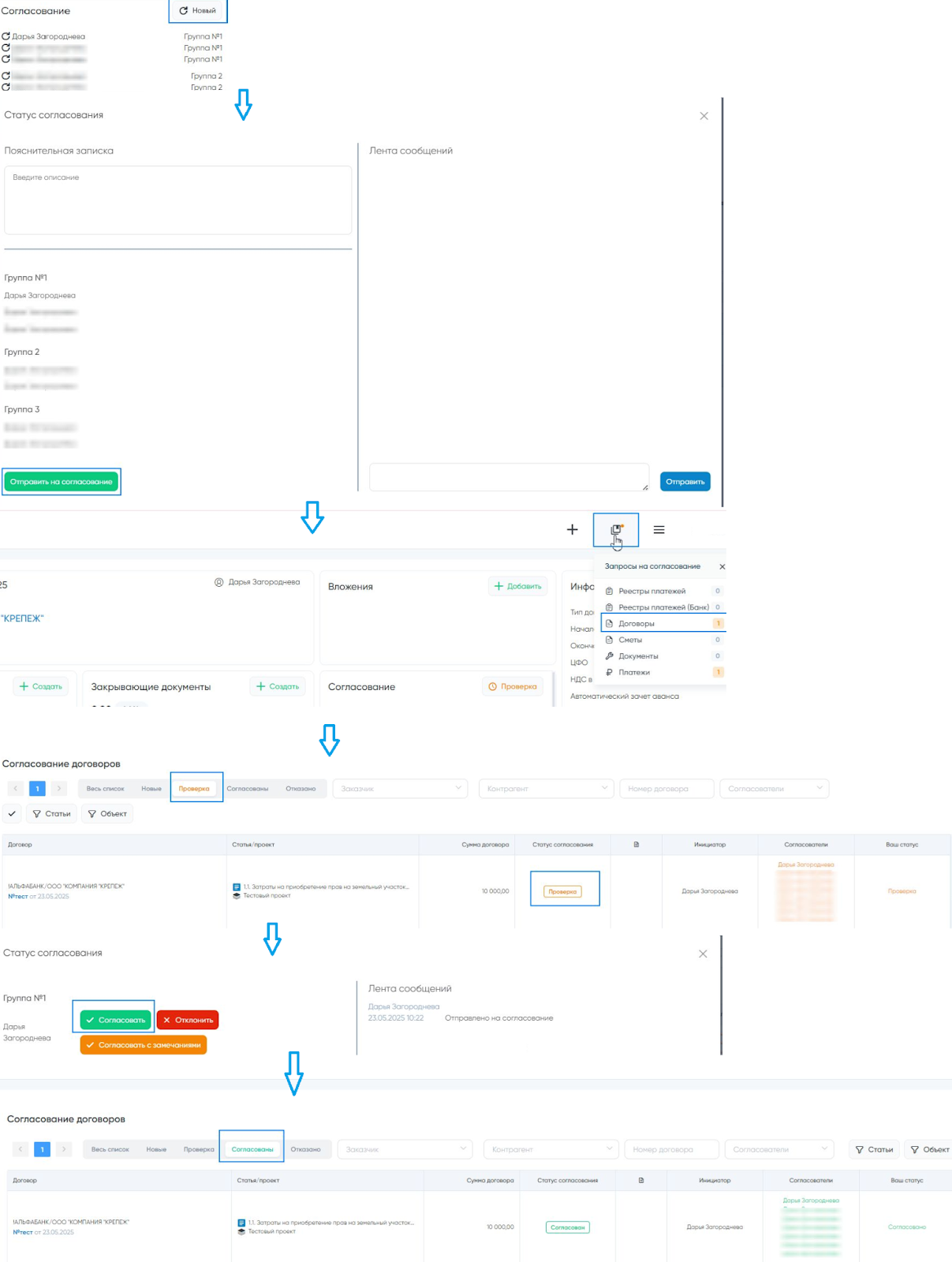Open Реестры платежей (Банк) entry
Image resolution: width=952 pixels, height=1262 pixels.
point(663,607)
